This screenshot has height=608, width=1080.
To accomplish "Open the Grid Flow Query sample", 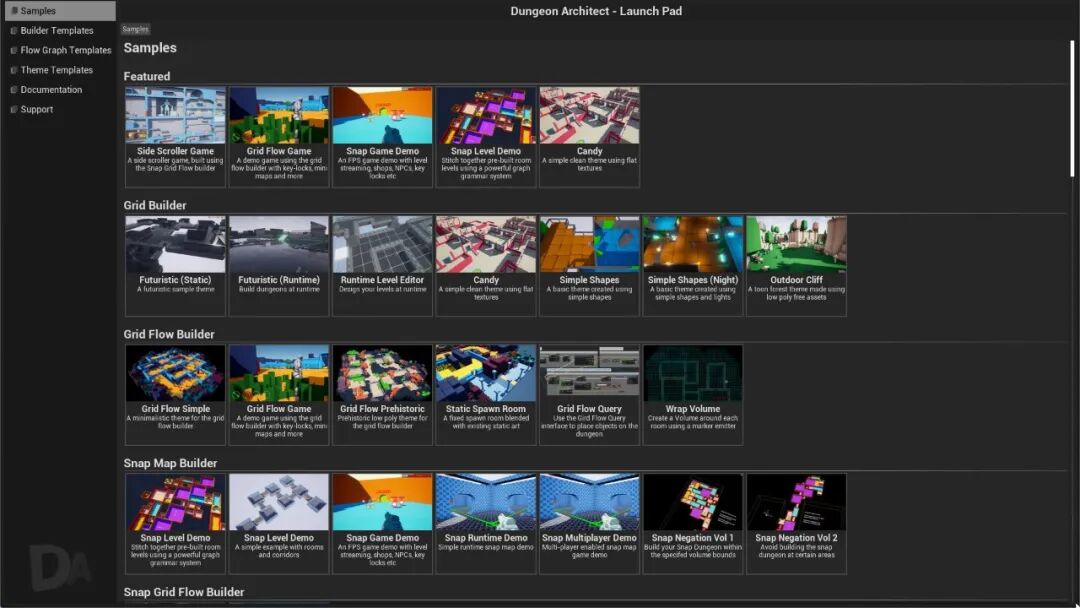I will click(x=590, y=395).
